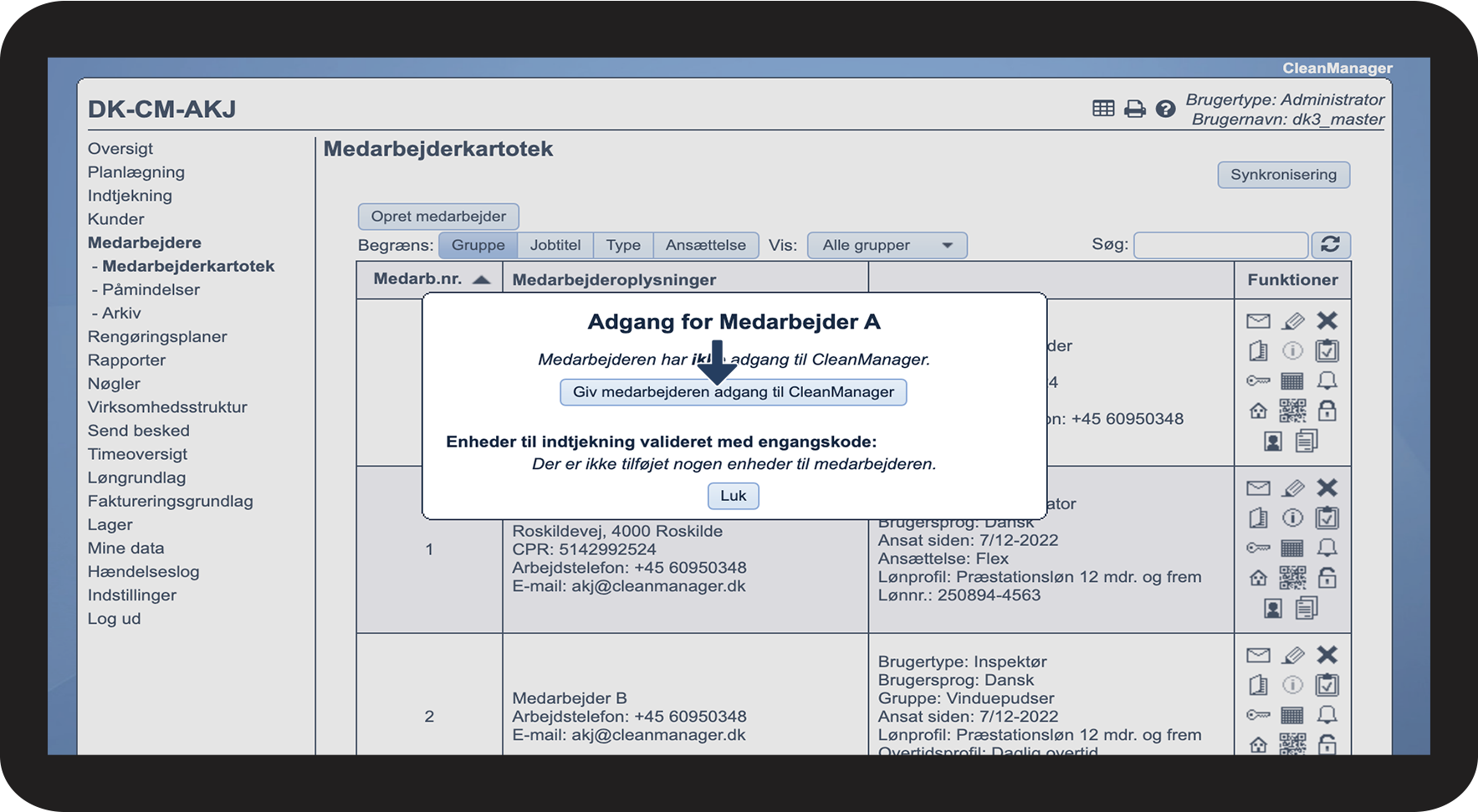This screenshot has width=1478, height=812.
Task: Open the clipboard checkmark icon for Medarbejder B
Action: coord(1327,685)
